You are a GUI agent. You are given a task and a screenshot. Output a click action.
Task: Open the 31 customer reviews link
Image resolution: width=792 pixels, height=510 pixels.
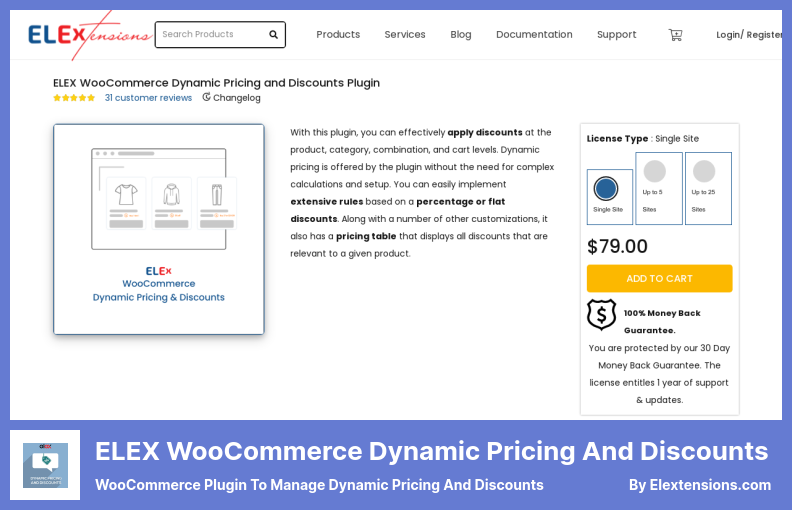[x=148, y=98]
